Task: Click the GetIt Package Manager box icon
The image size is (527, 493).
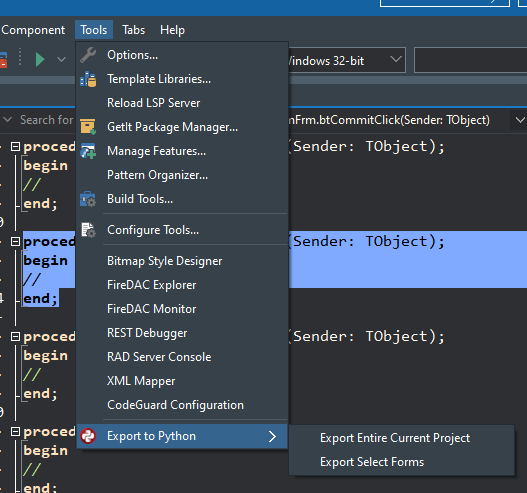Action: (88, 127)
